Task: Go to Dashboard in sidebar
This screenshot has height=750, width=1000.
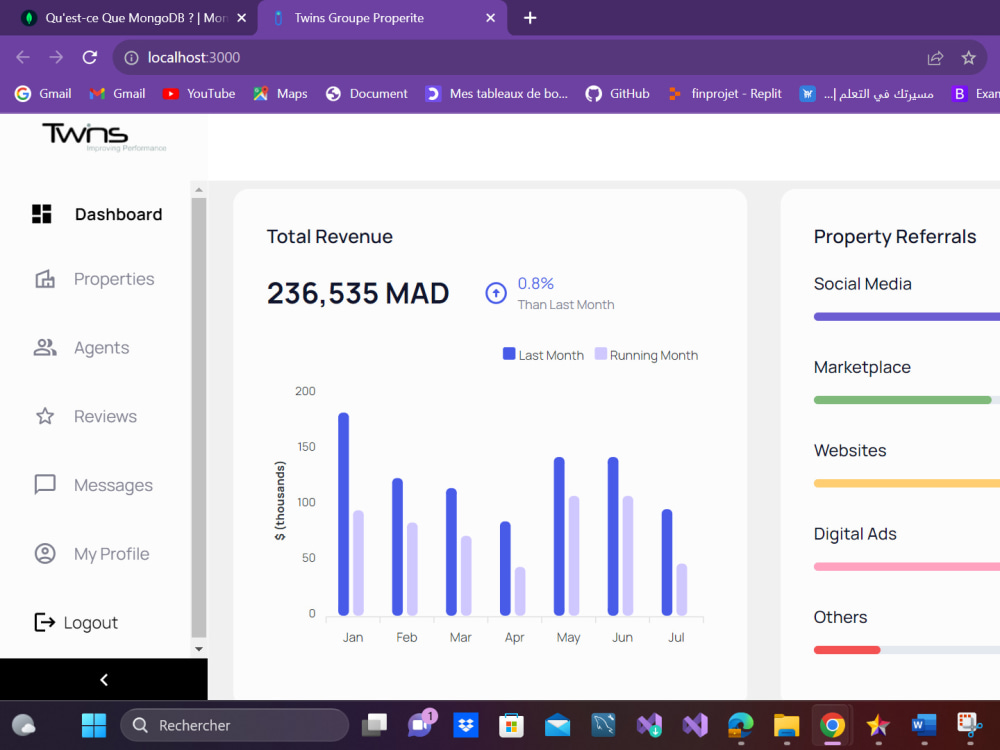Action: (x=119, y=214)
